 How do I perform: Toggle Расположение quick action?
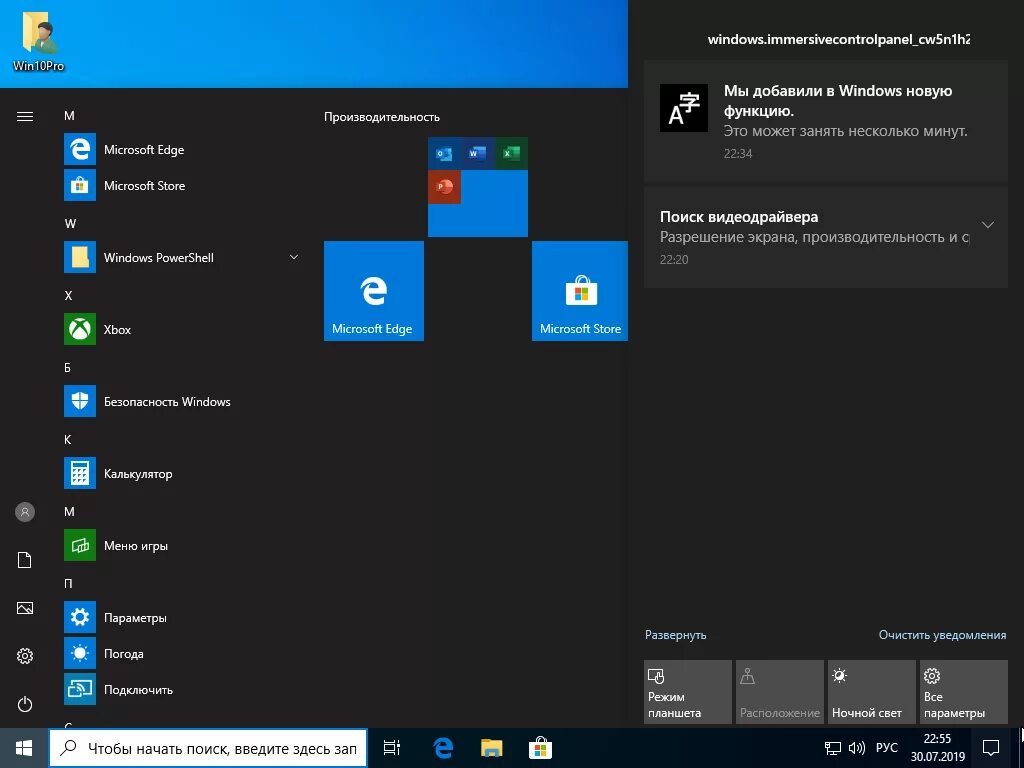point(780,692)
